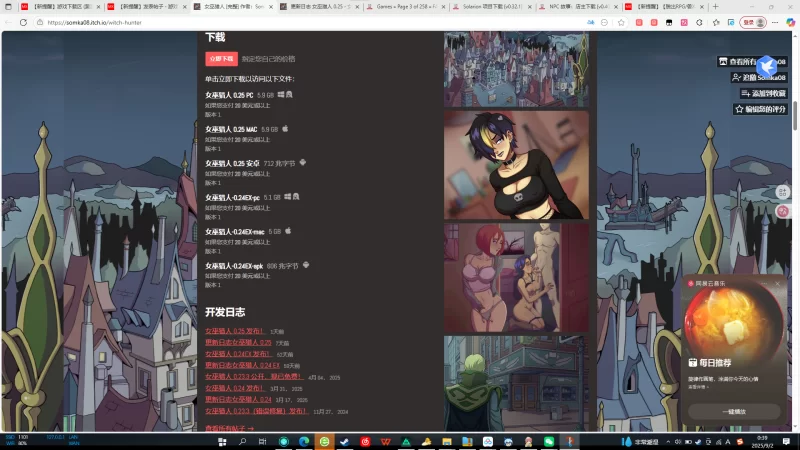Click the 登录 sign-in profile button
Viewport: 800px width, 450px height.
(x=753, y=22)
